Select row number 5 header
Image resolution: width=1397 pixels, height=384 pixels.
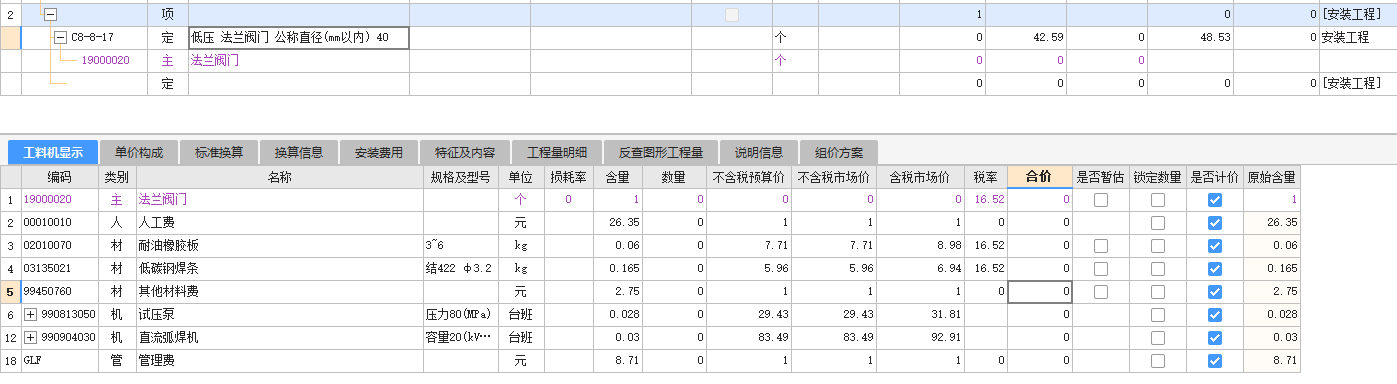[10, 292]
